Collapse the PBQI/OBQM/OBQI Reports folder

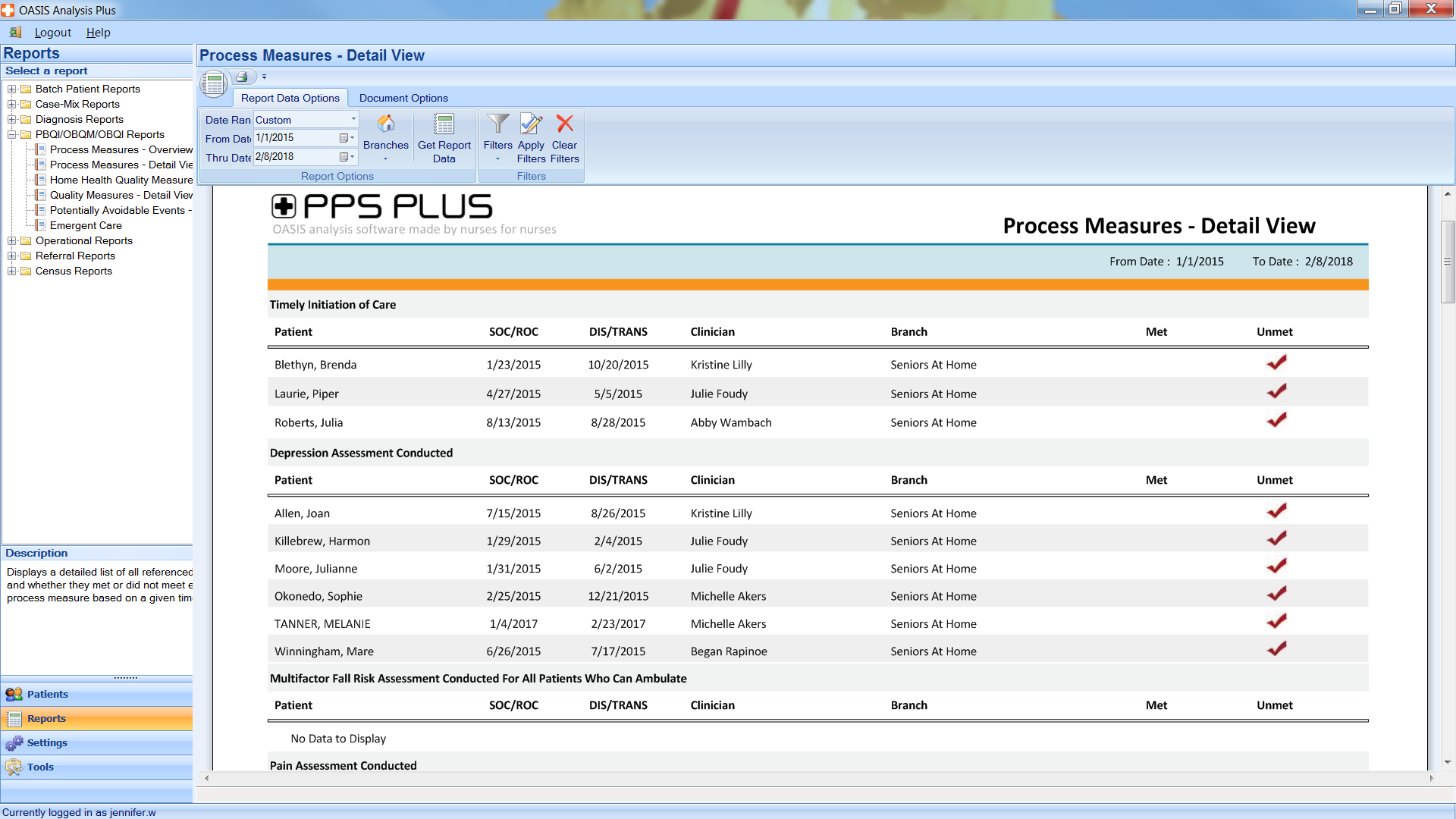(12, 134)
